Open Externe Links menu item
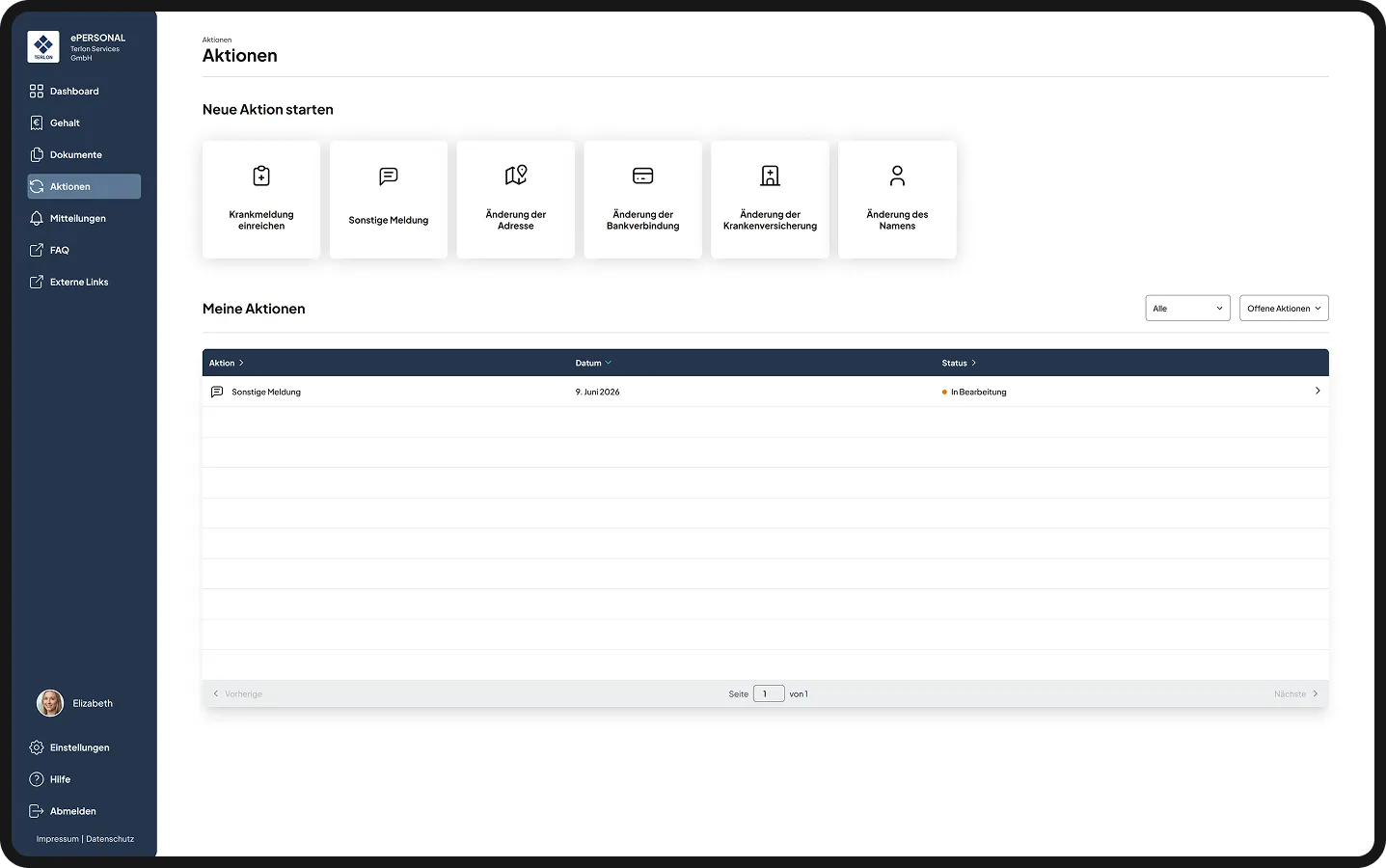1386x868 pixels. 84,282
